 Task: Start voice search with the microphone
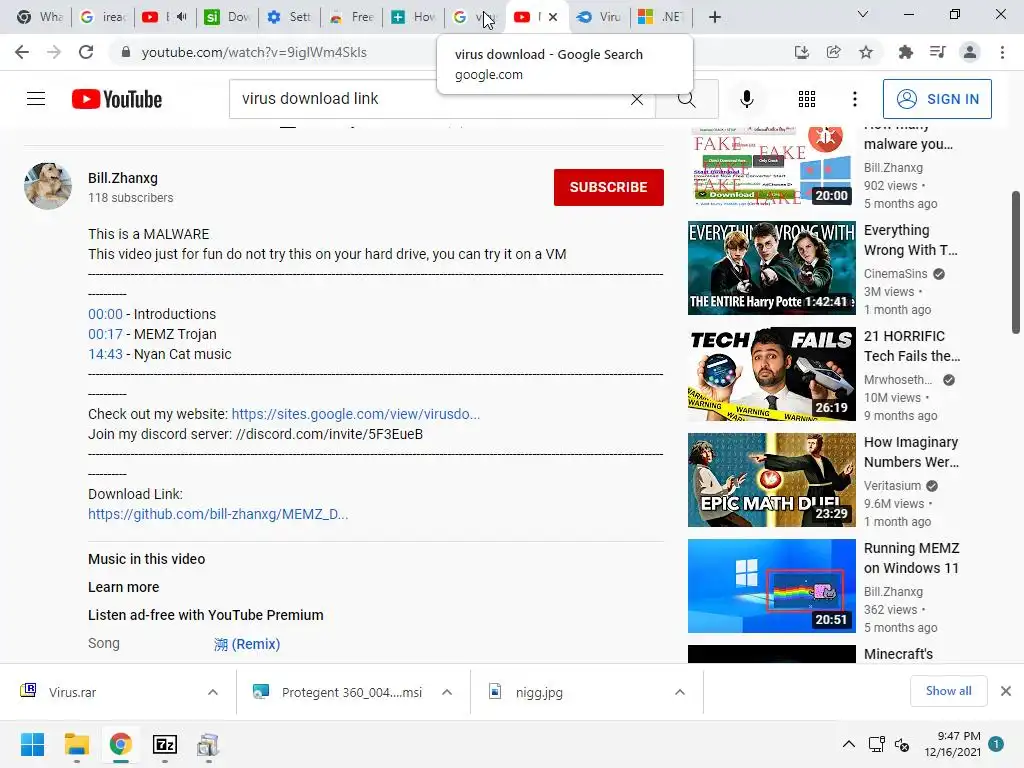(747, 99)
